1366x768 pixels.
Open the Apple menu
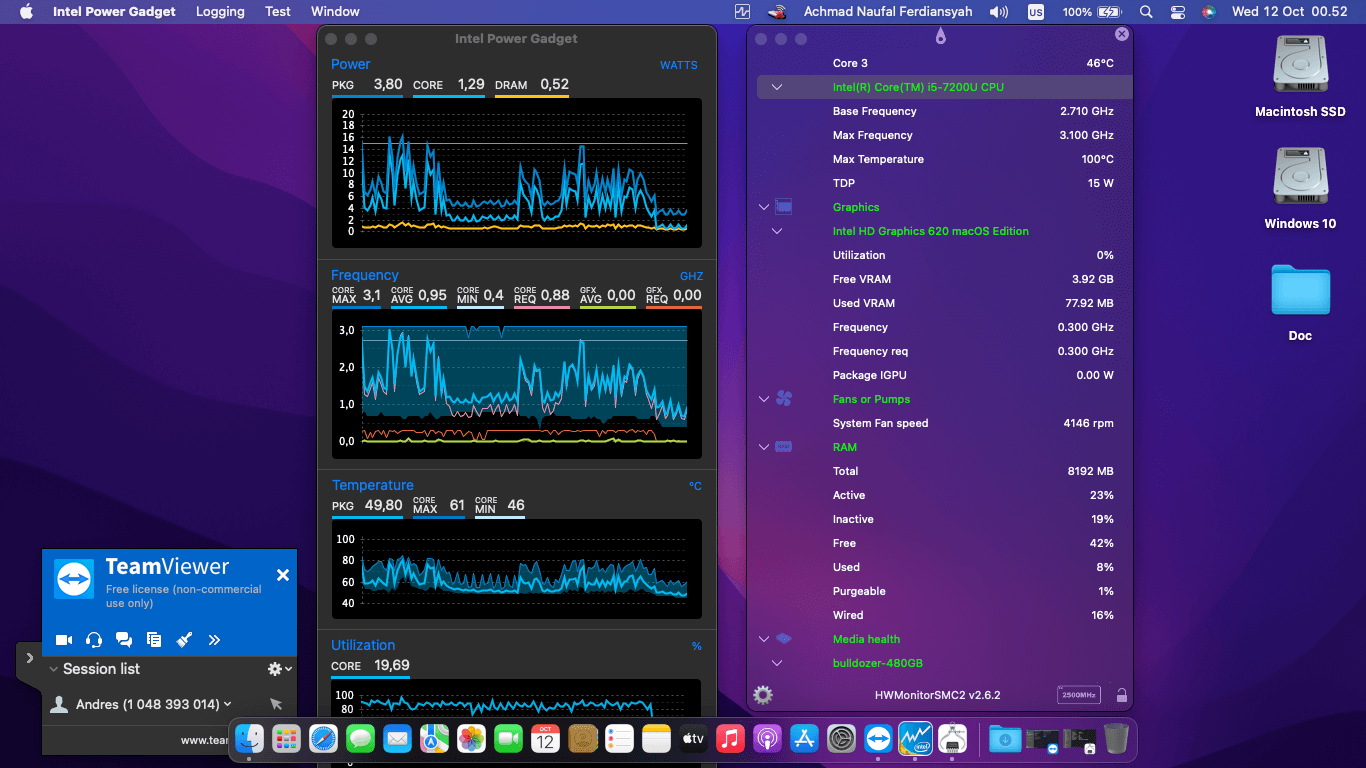pyautogui.click(x=26, y=12)
